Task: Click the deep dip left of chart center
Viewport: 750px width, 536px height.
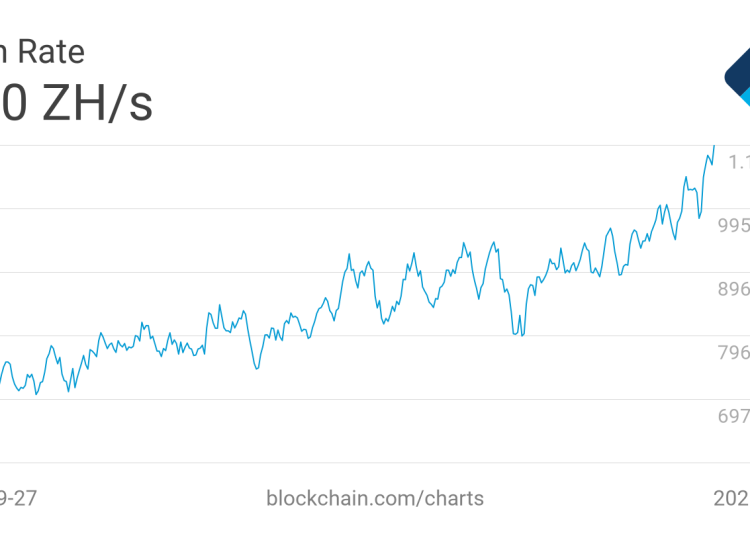Action: 257,368
